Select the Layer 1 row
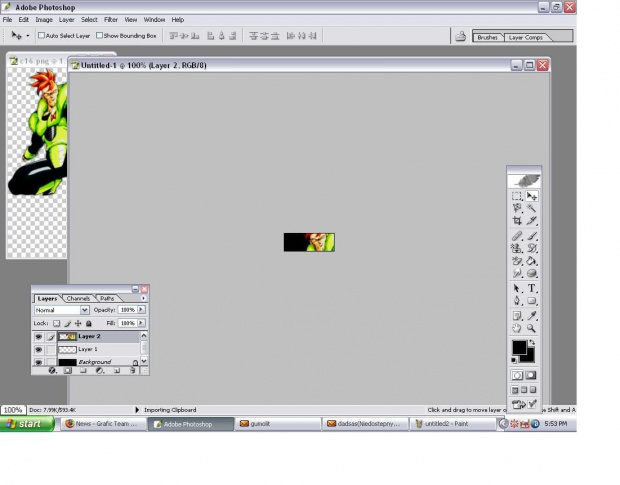The image size is (620, 485). click(x=87, y=349)
